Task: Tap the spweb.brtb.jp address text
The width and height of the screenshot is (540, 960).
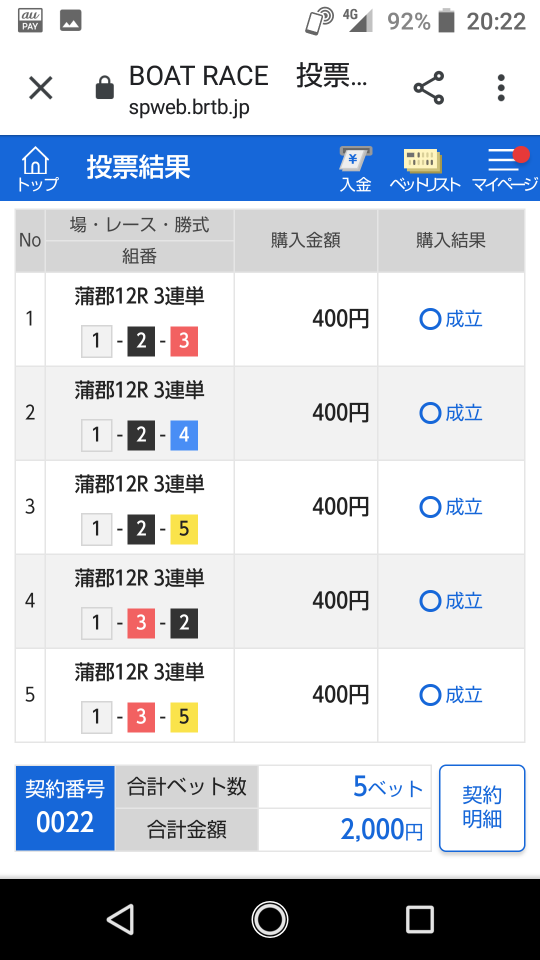Action: (189, 107)
